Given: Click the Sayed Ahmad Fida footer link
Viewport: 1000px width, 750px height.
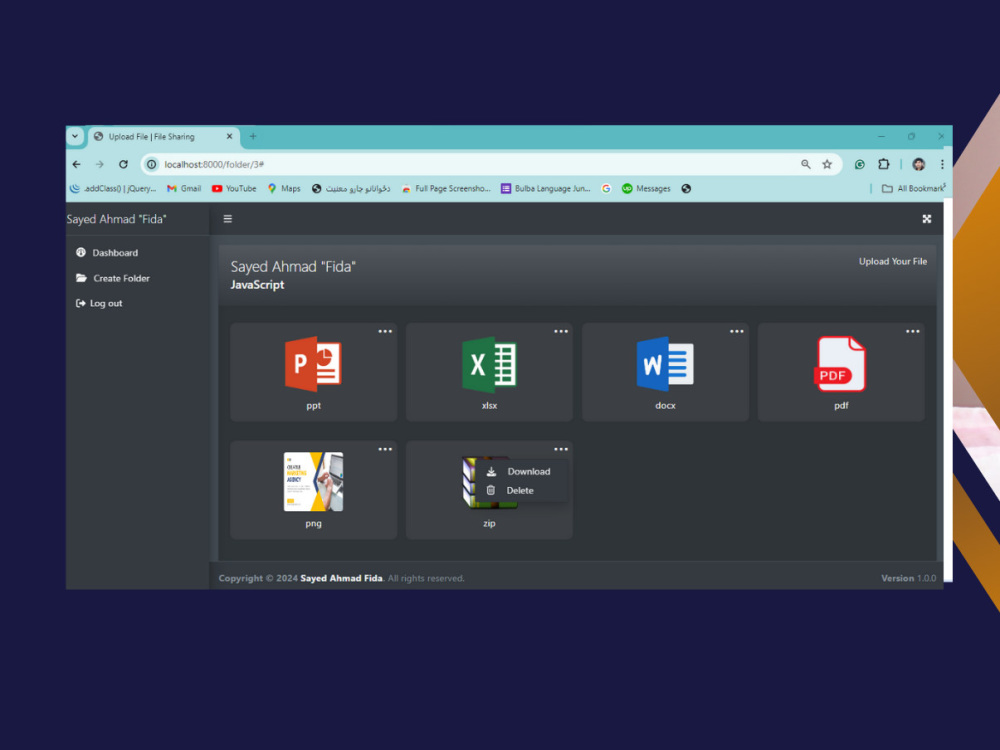Looking at the screenshot, I should [x=341, y=578].
